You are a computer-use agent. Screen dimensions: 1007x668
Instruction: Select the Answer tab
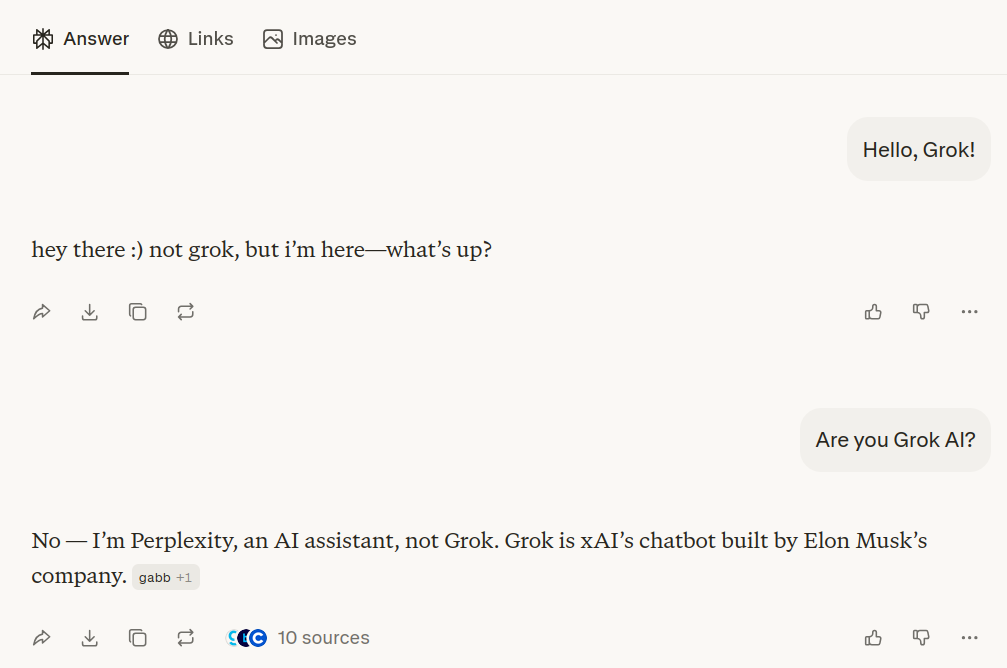(x=80, y=39)
